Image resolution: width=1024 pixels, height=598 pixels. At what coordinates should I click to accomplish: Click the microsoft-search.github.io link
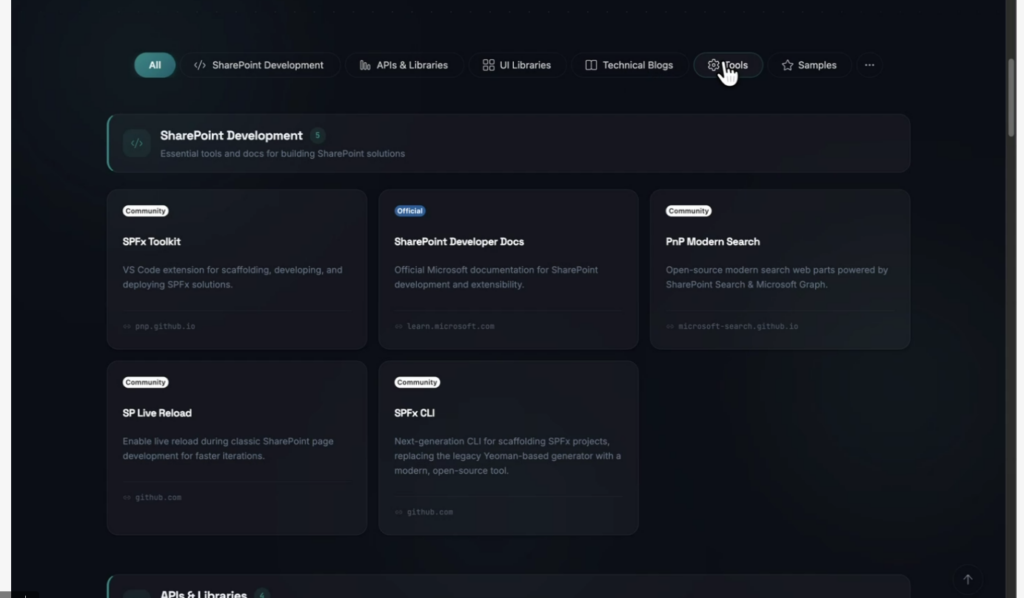(x=738, y=326)
